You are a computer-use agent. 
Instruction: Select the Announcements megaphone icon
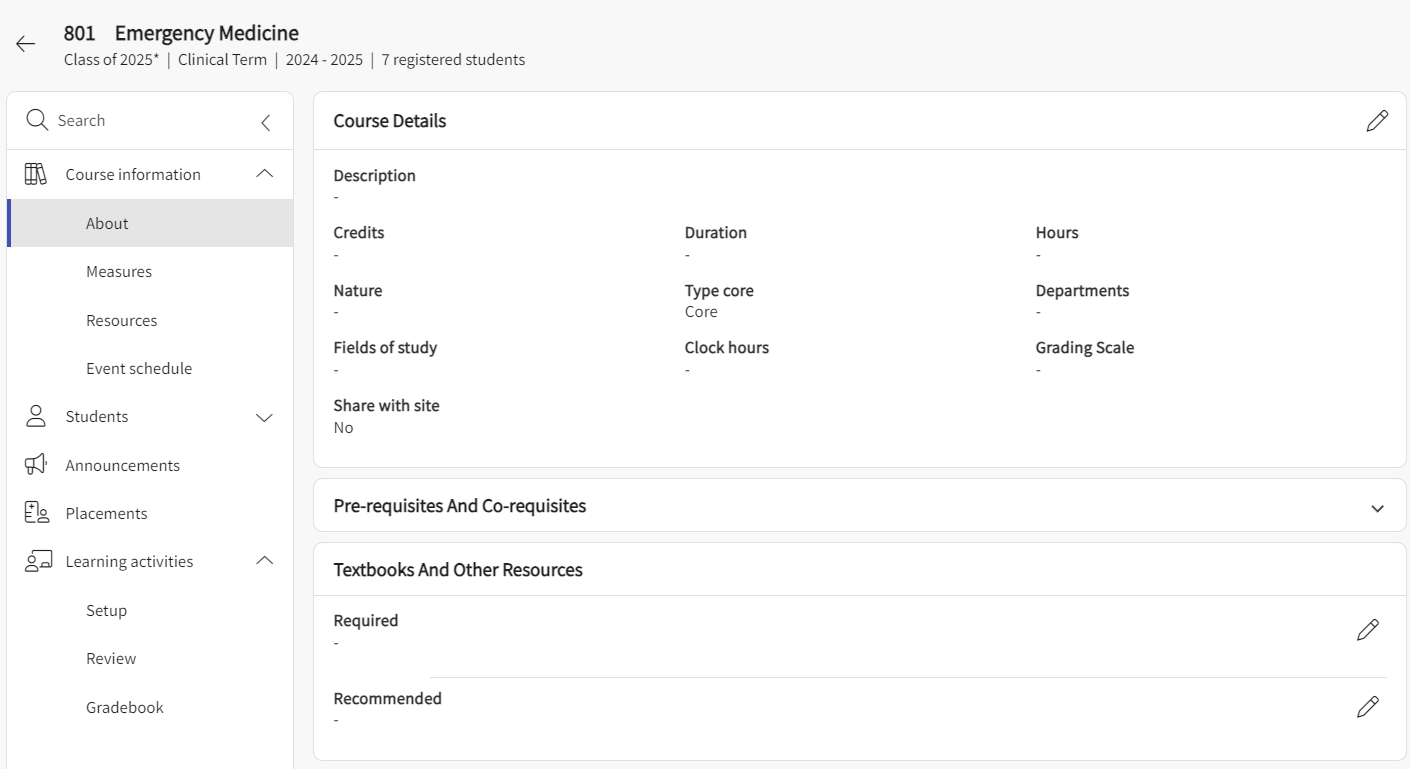(36, 464)
